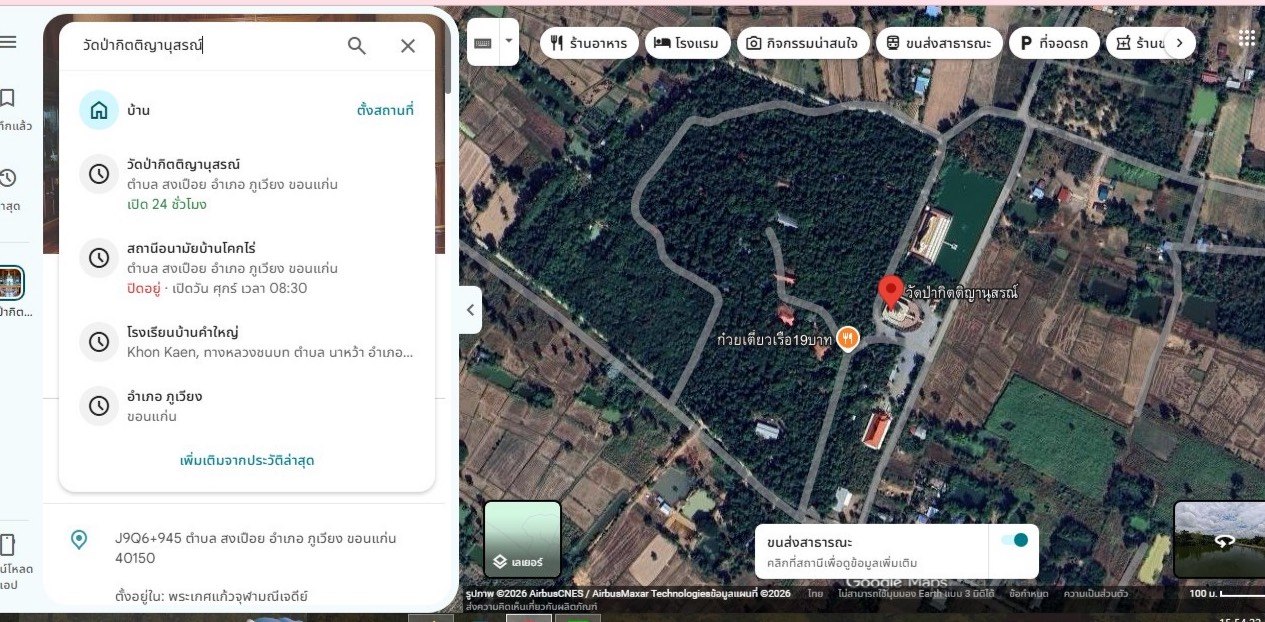This screenshot has width=1265, height=622.
Task: Open the Google apps grid
Action: [1247, 39]
